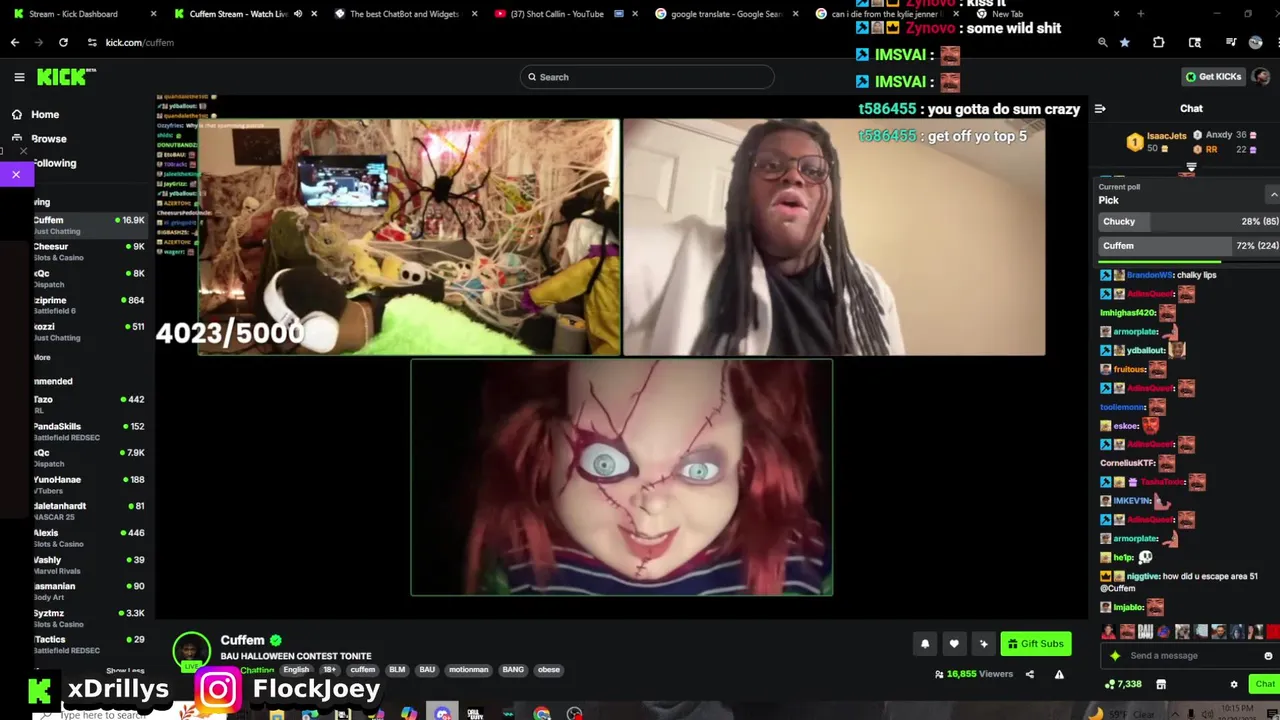Go back in browser

point(15,43)
